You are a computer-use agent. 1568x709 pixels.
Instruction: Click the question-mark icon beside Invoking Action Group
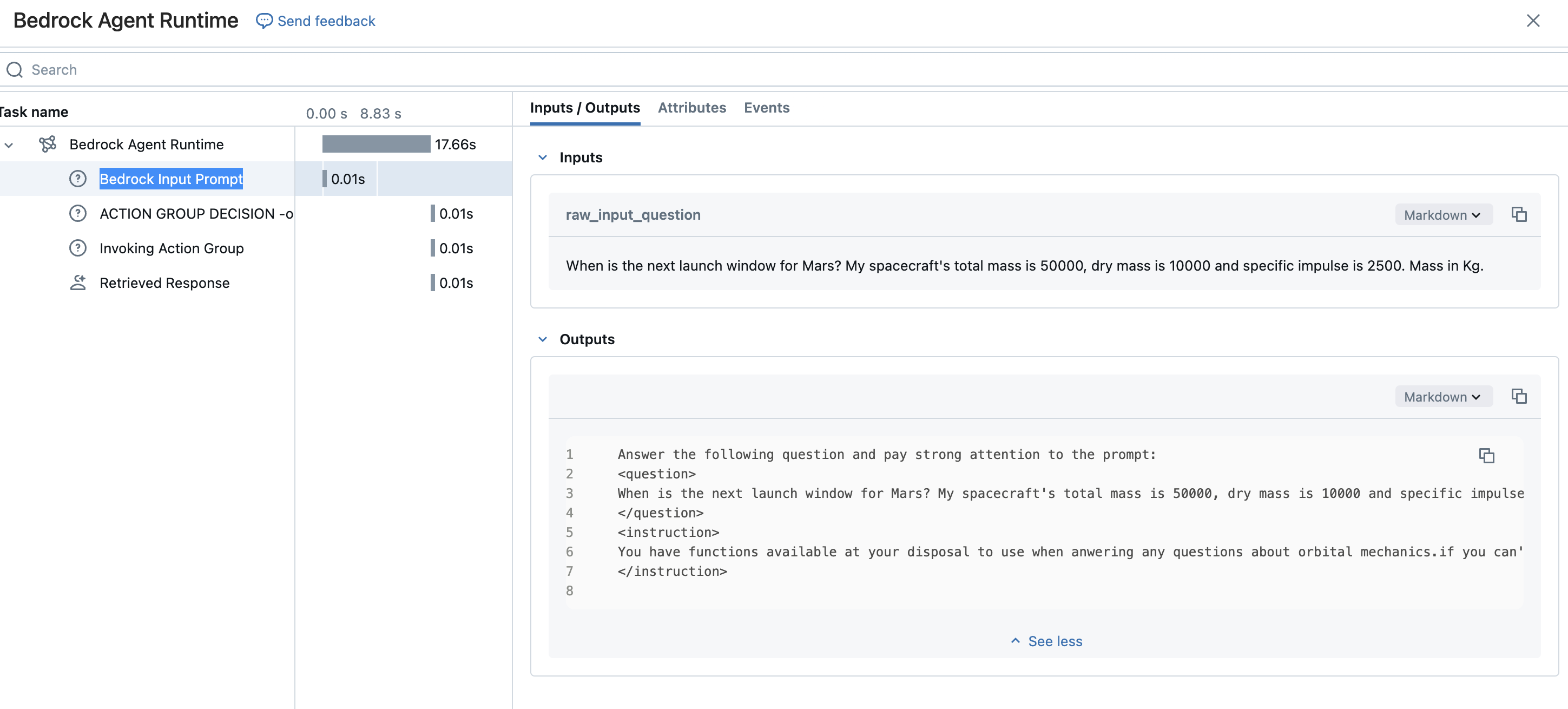click(78, 248)
